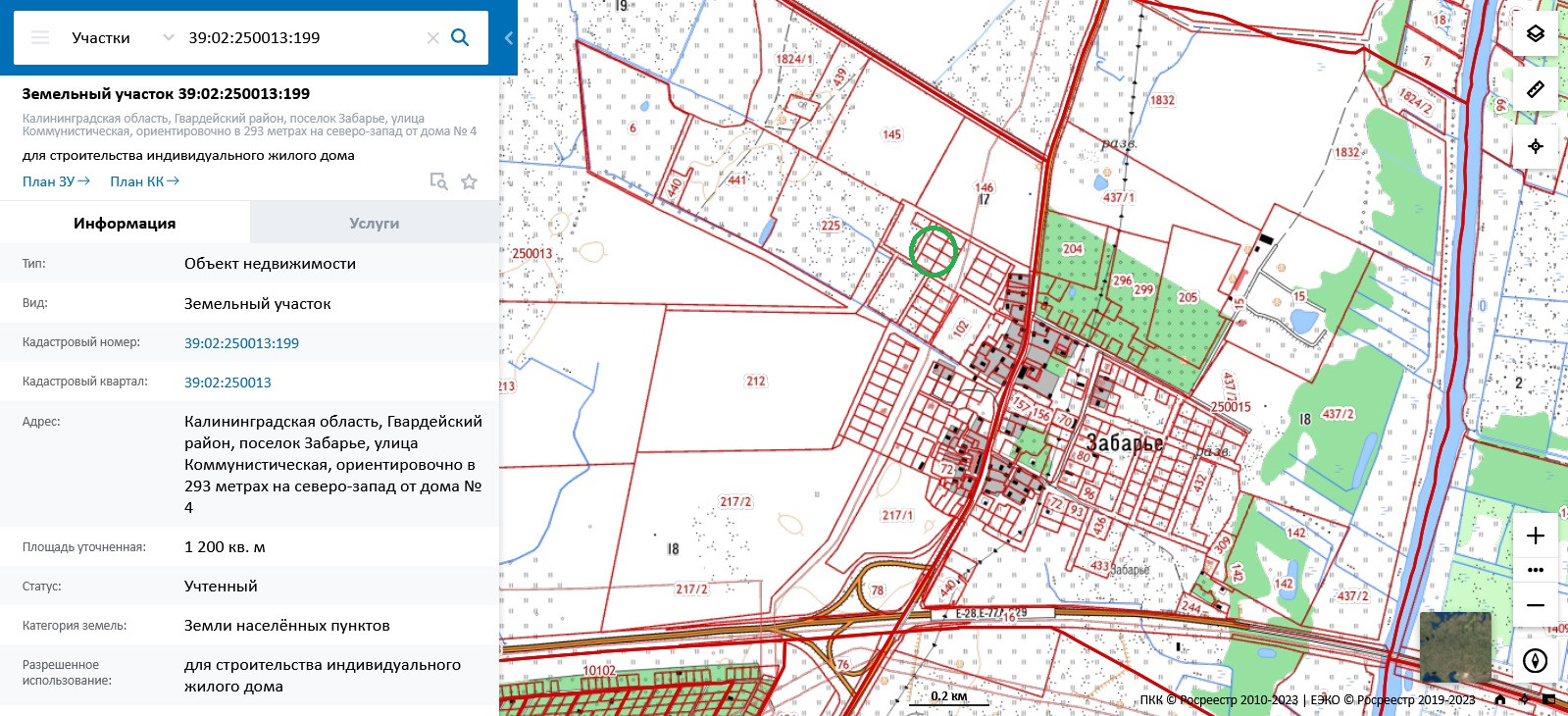
Task: Click the magnifier search button
Action: pos(460,37)
